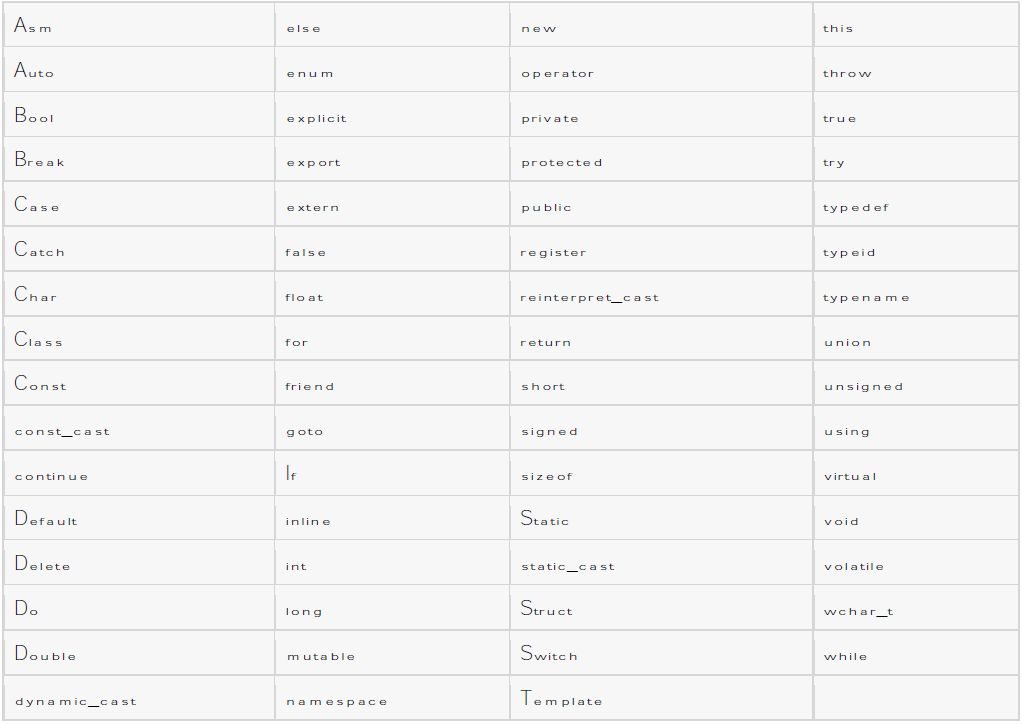Click the 'dynamic_cast' cell

(x=76, y=701)
